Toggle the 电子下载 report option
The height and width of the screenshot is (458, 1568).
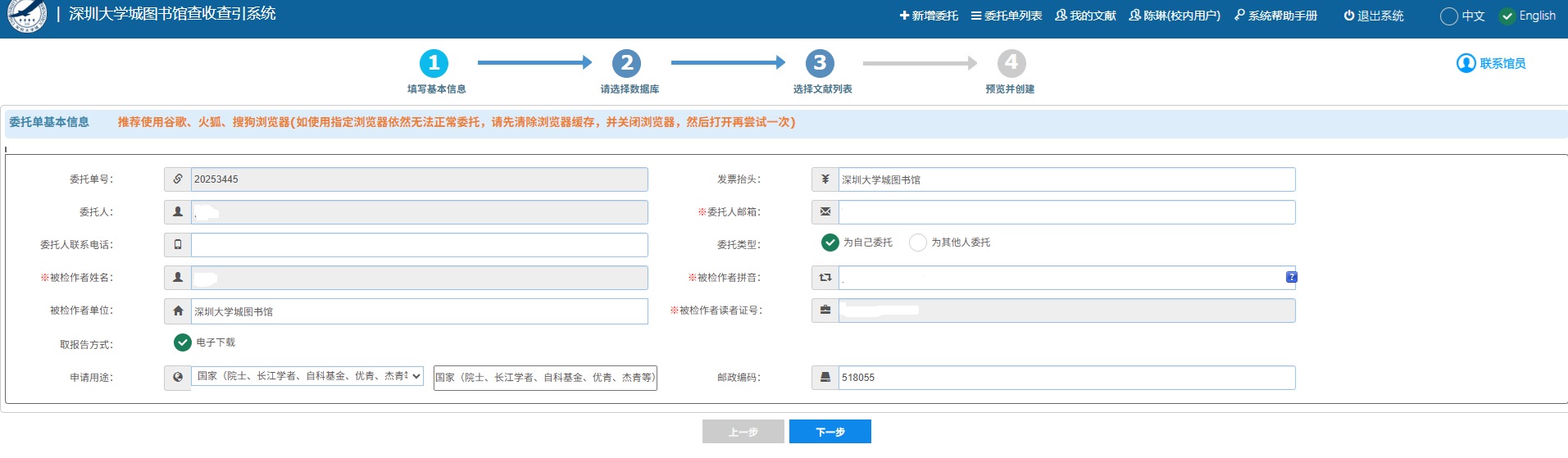click(183, 342)
